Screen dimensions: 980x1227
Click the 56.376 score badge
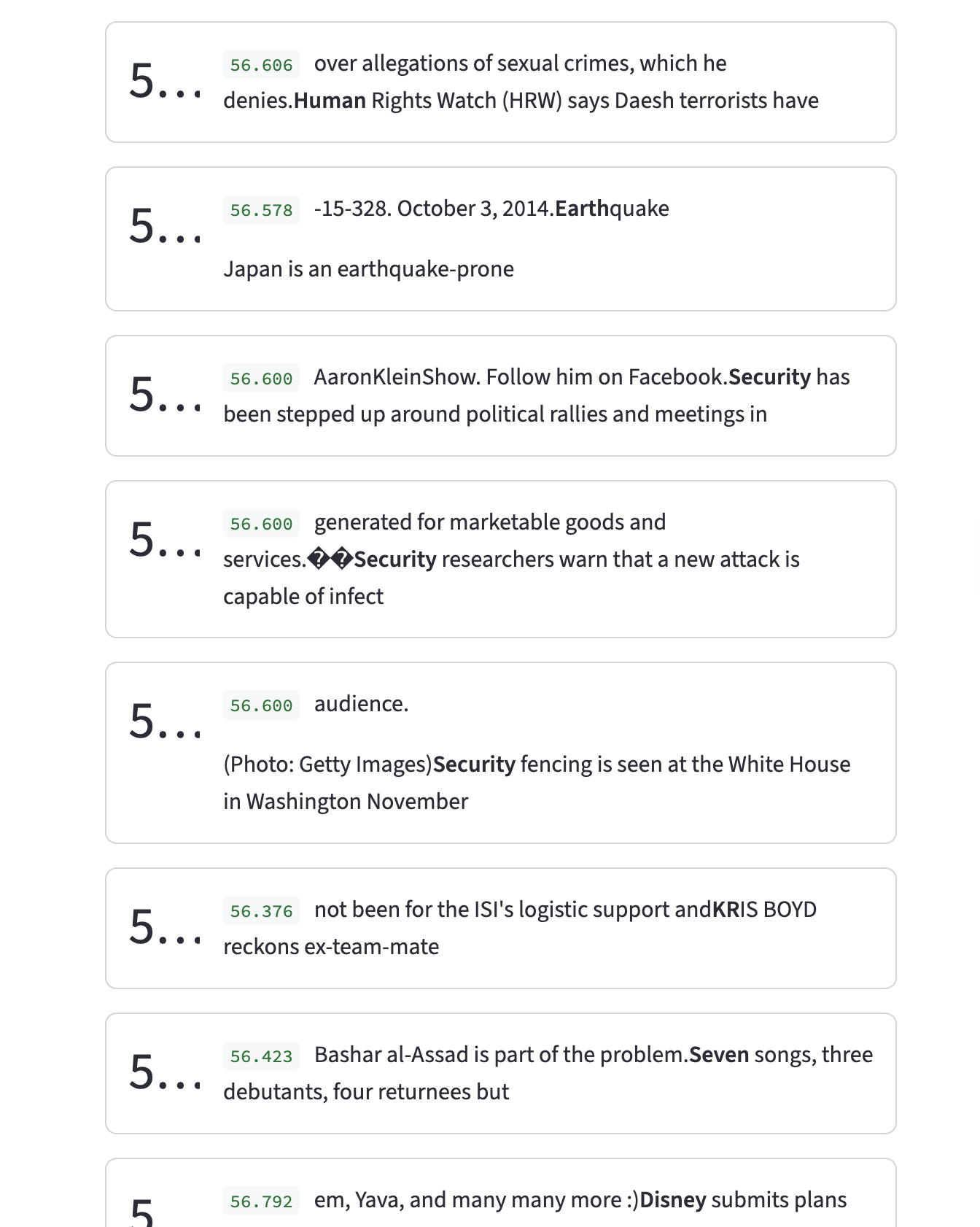coord(261,911)
